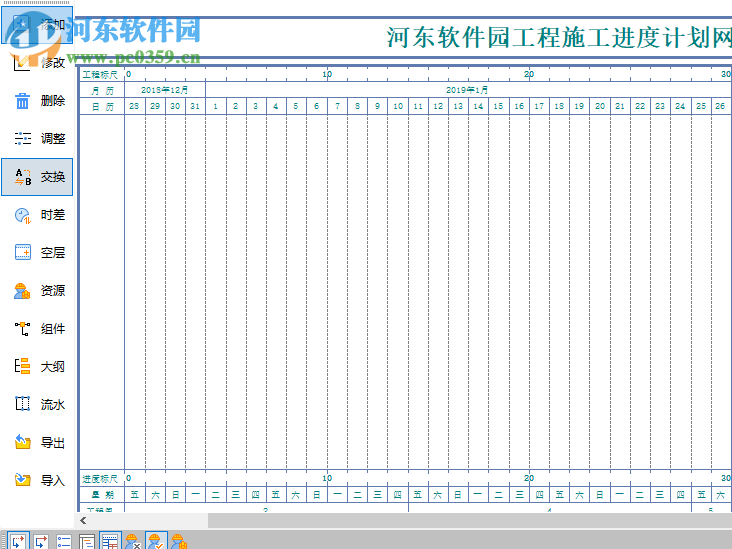Click the 2018年12月 month header
732x549 pixels.
tap(165, 90)
